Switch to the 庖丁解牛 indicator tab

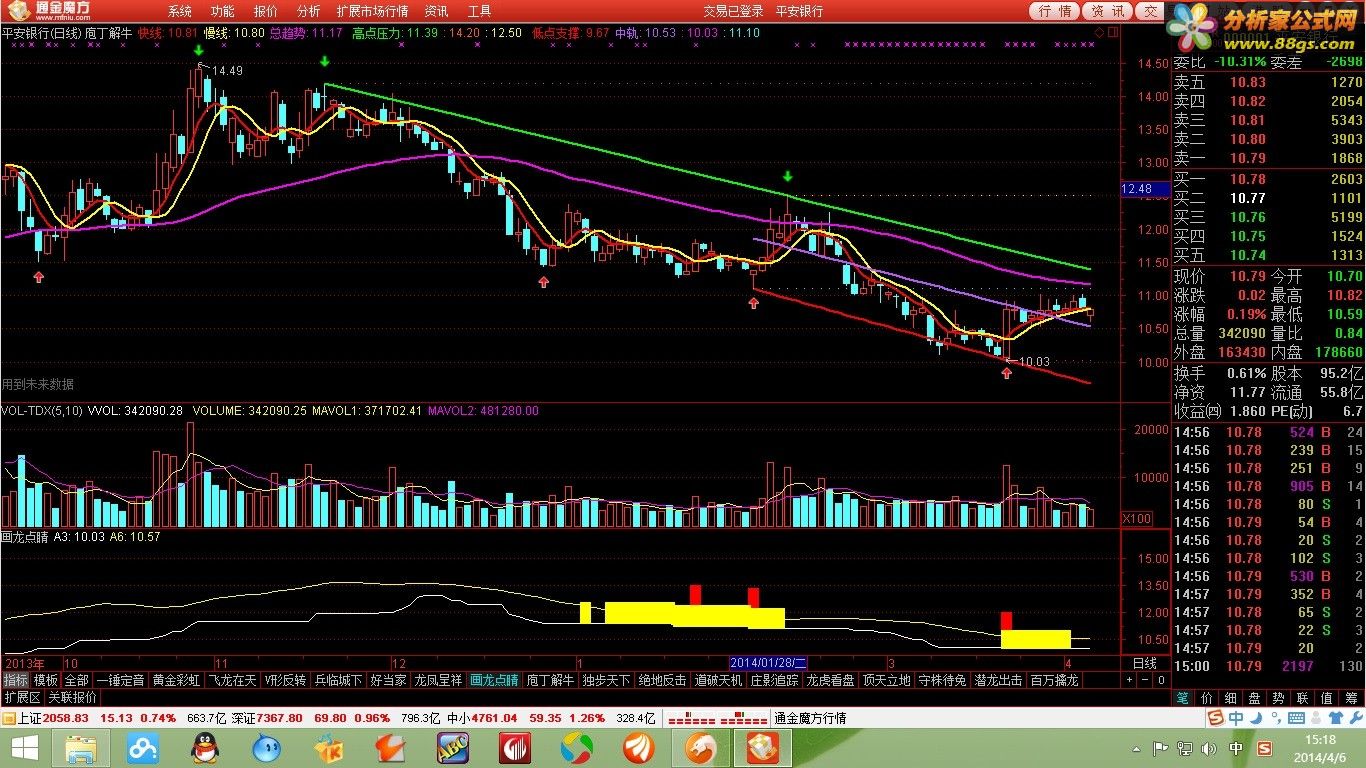tap(551, 680)
